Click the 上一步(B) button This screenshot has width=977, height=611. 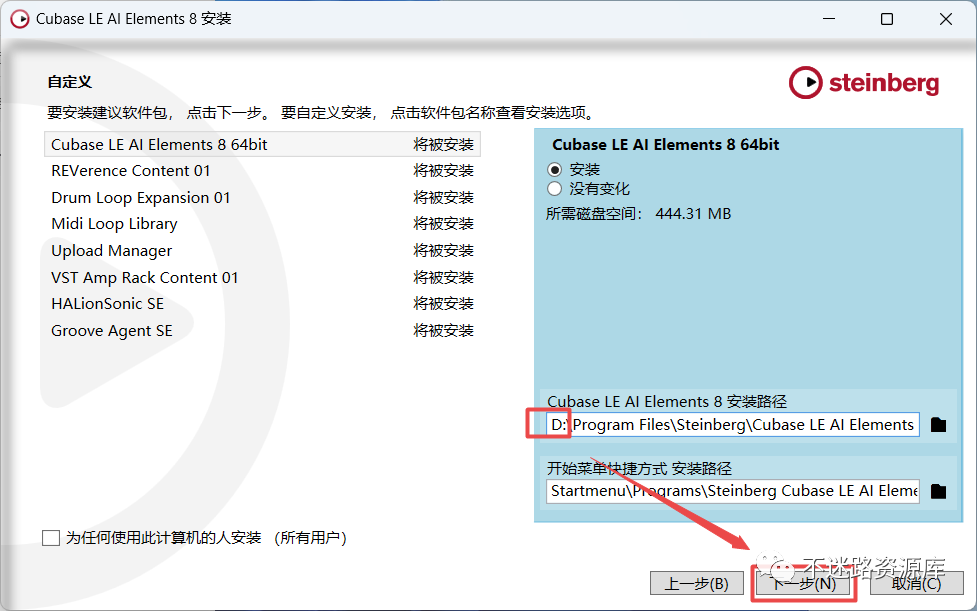697,584
